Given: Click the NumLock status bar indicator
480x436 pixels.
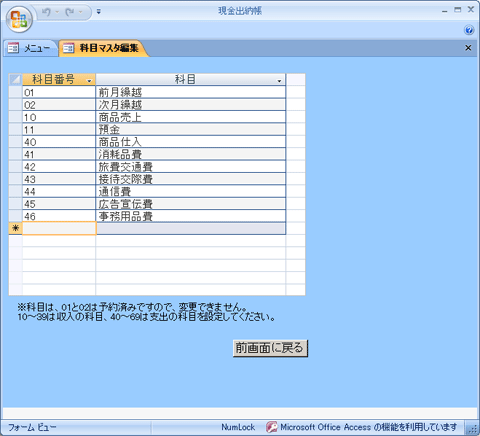Looking at the screenshot, I should coord(238,427).
